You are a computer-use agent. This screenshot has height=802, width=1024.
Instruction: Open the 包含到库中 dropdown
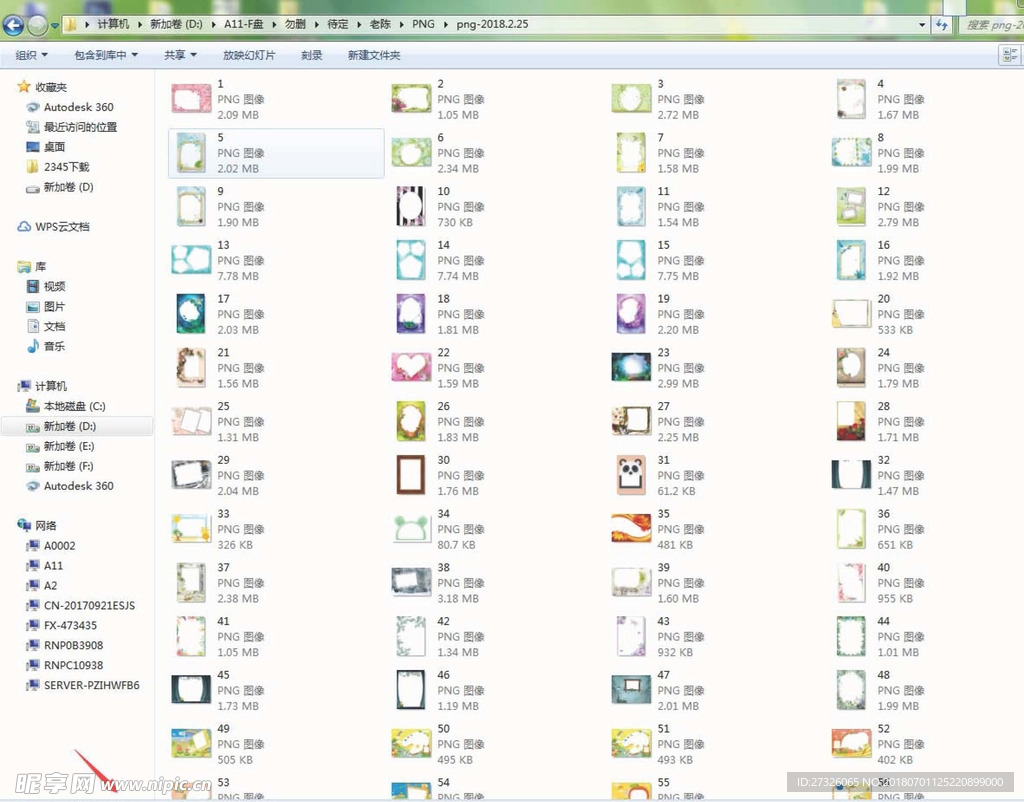click(x=106, y=55)
